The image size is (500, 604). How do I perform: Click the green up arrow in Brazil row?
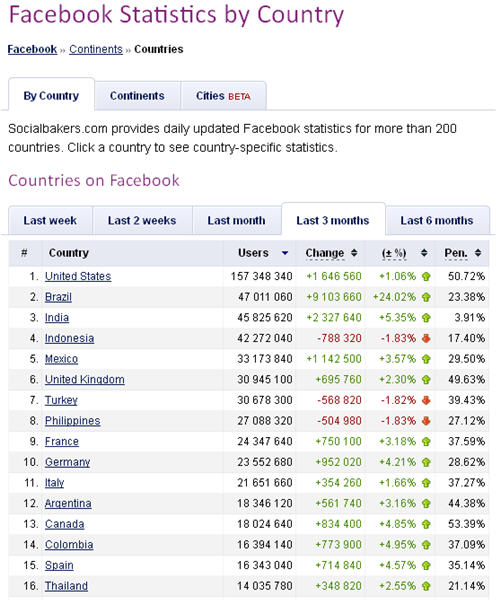[426, 297]
